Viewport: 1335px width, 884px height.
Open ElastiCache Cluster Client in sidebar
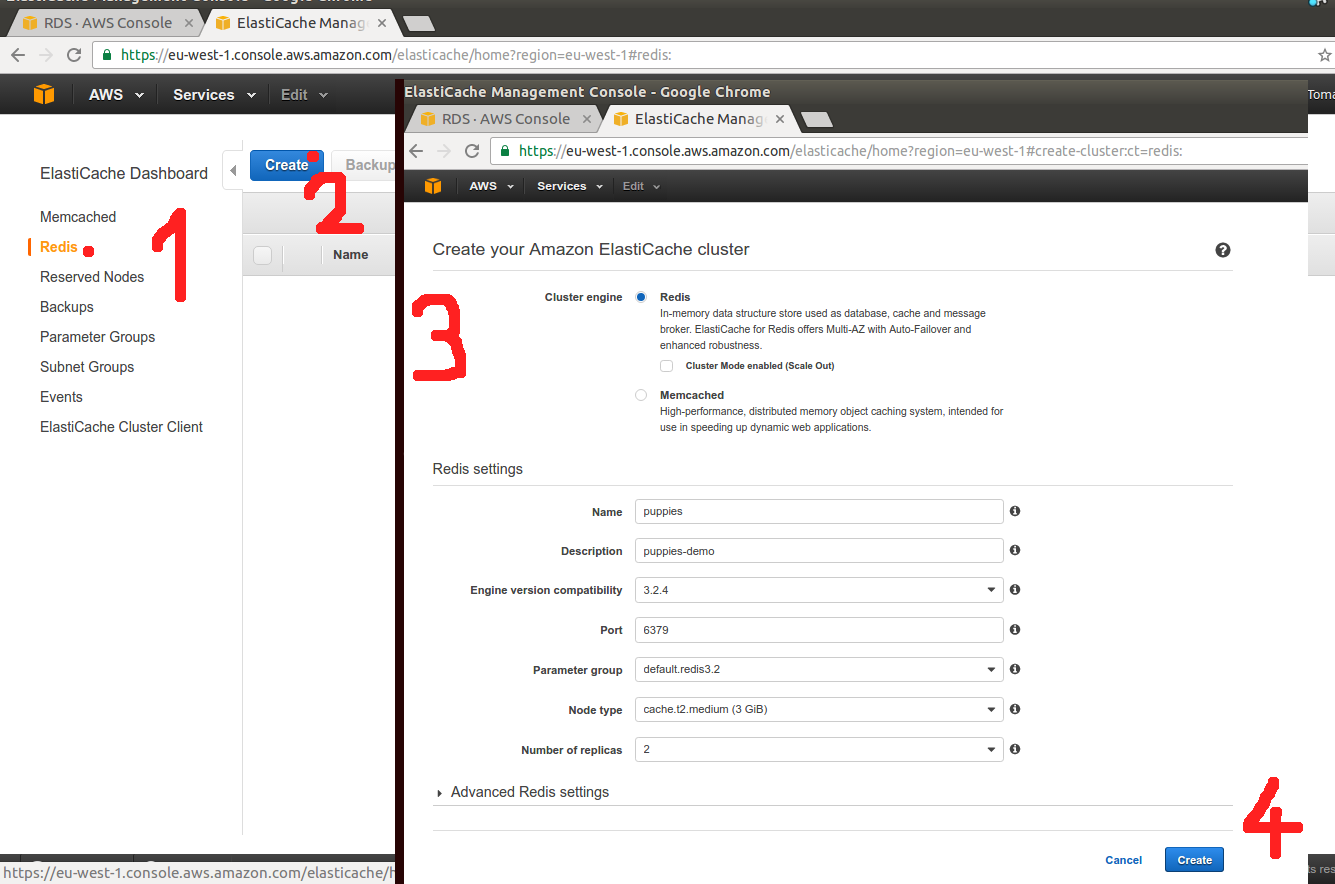point(122,427)
